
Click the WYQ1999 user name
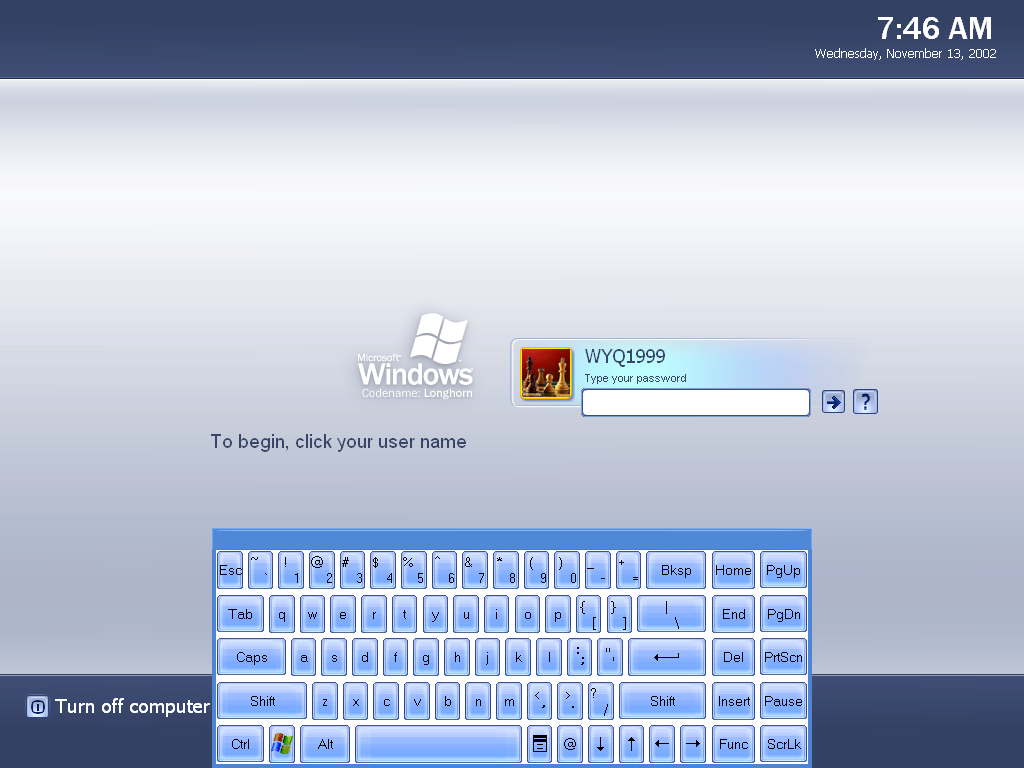[625, 356]
